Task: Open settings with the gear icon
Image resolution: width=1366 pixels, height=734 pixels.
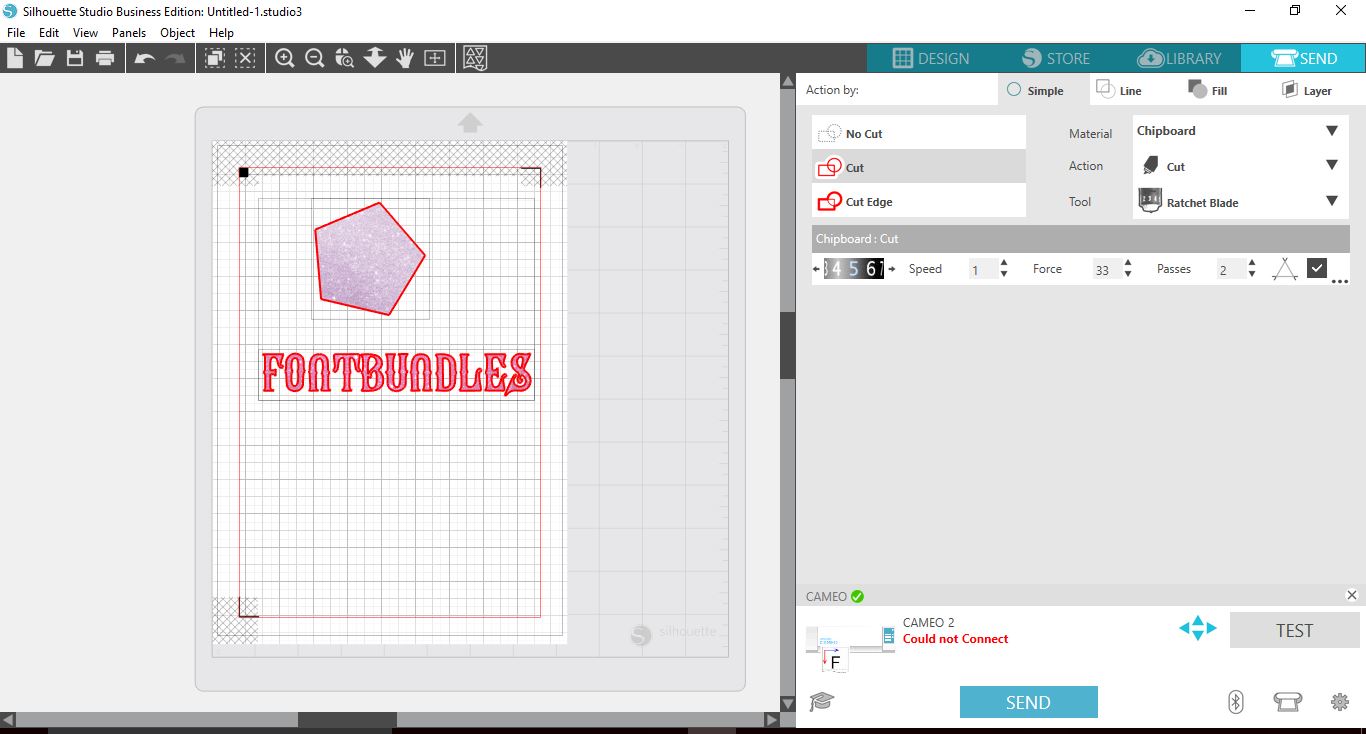Action: [1340, 702]
